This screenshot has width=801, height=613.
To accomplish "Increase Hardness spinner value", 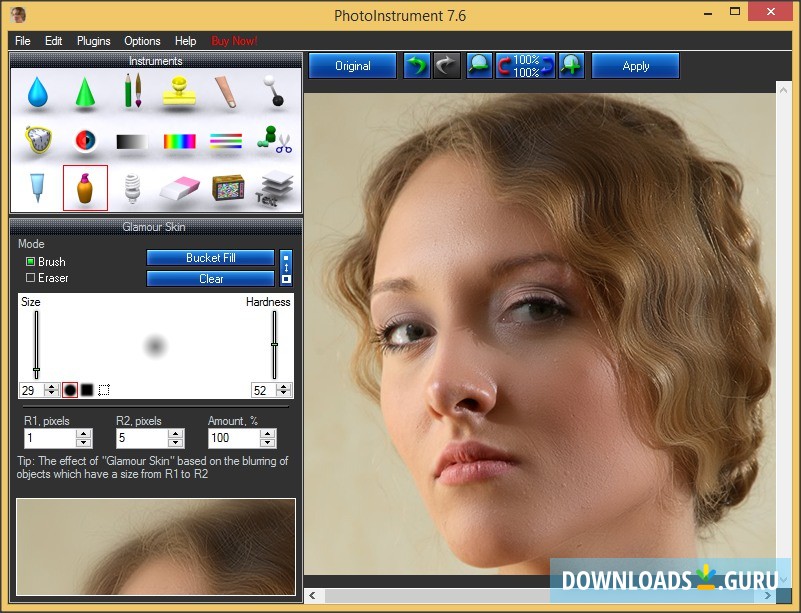I will pos(283,387).
